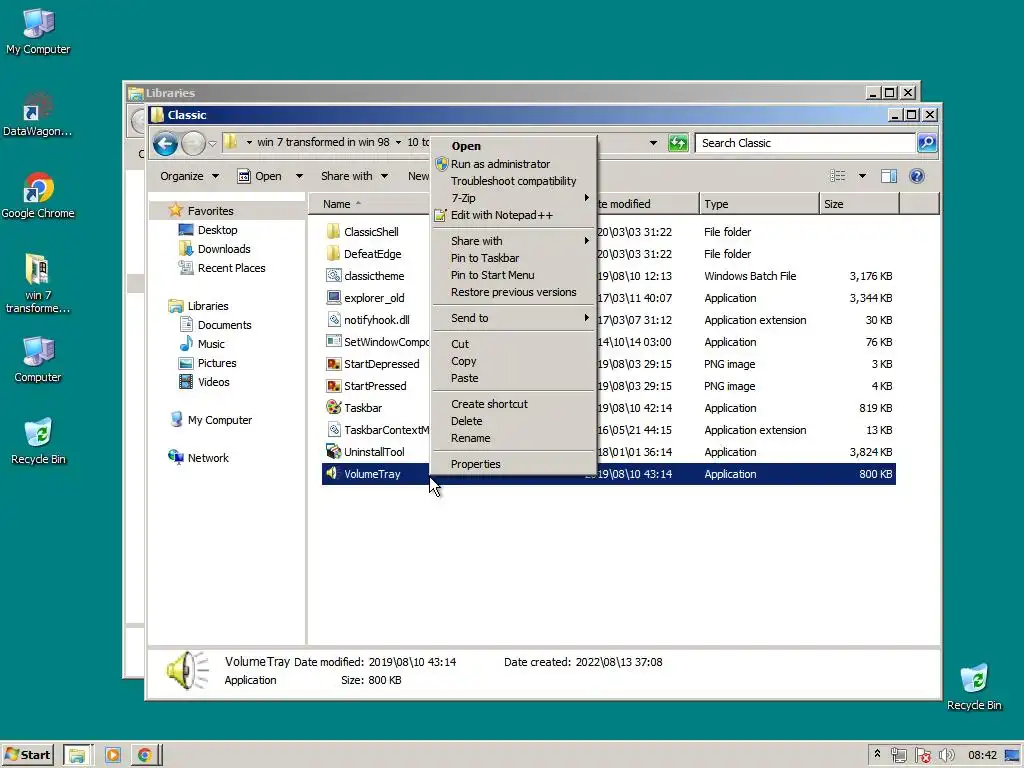The width and height of the screenshot is (1024, 768).
Task: Expand breadcrumb arrow after win 7 transformed
Action: tap(398, 142)
